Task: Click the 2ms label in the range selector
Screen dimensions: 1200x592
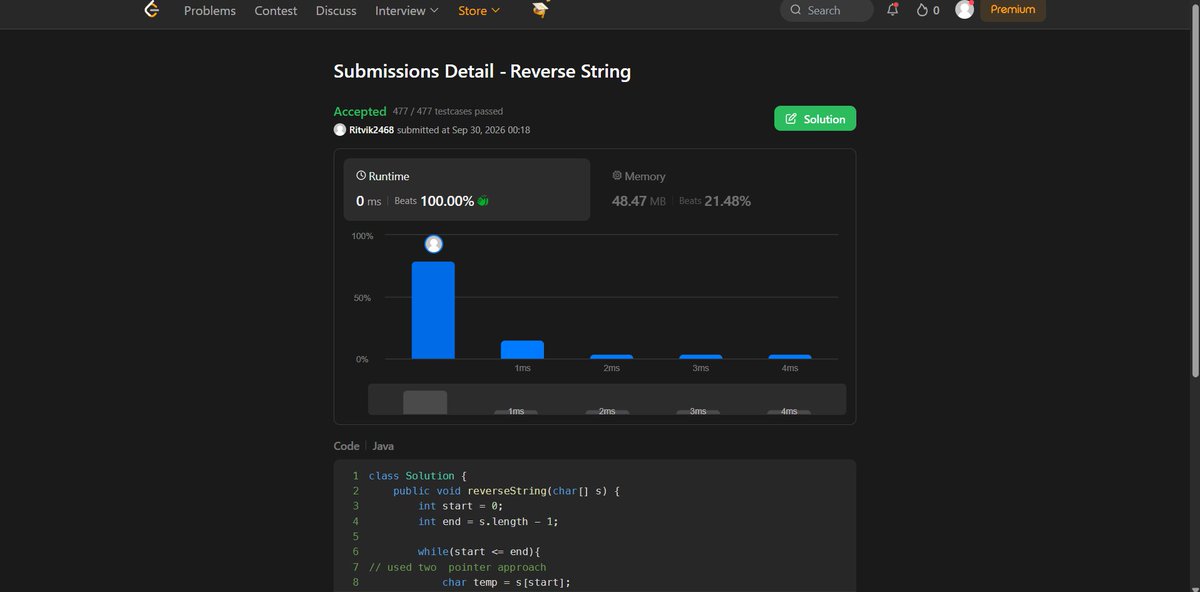Action: click(x=607, y=412)
